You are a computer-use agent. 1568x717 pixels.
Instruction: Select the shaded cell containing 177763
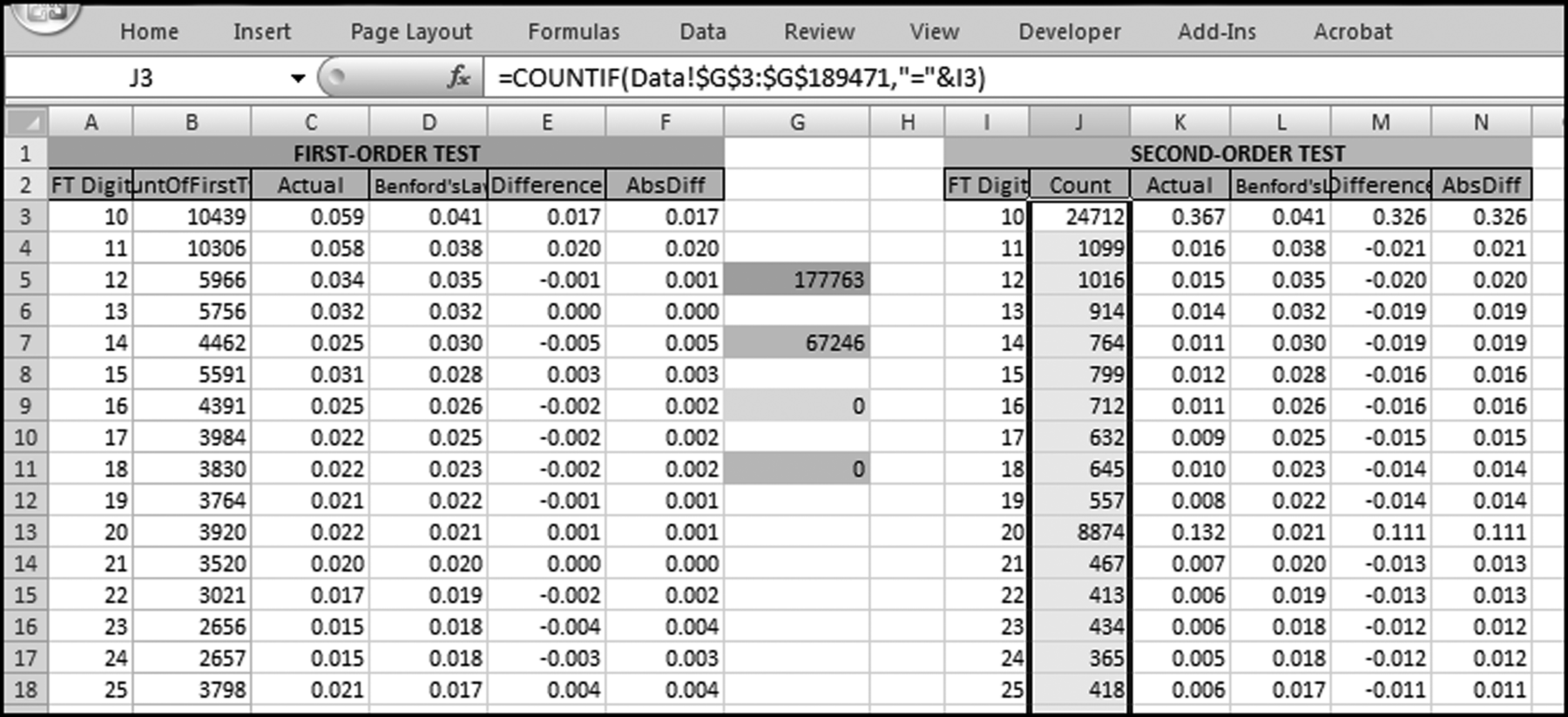pos(797,280)
